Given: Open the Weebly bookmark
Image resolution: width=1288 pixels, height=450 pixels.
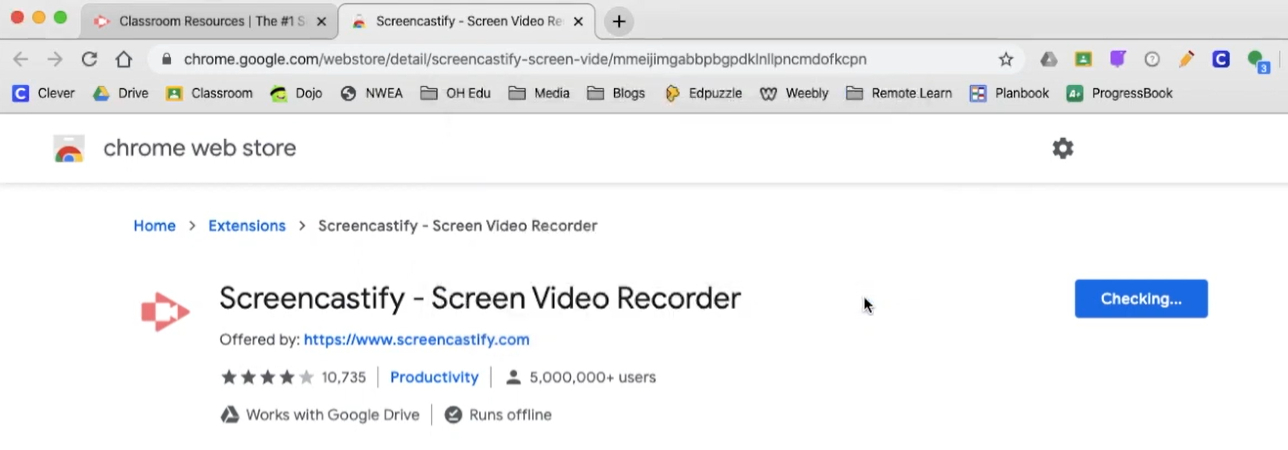Looking at the screenshot, I should point(794,93).
